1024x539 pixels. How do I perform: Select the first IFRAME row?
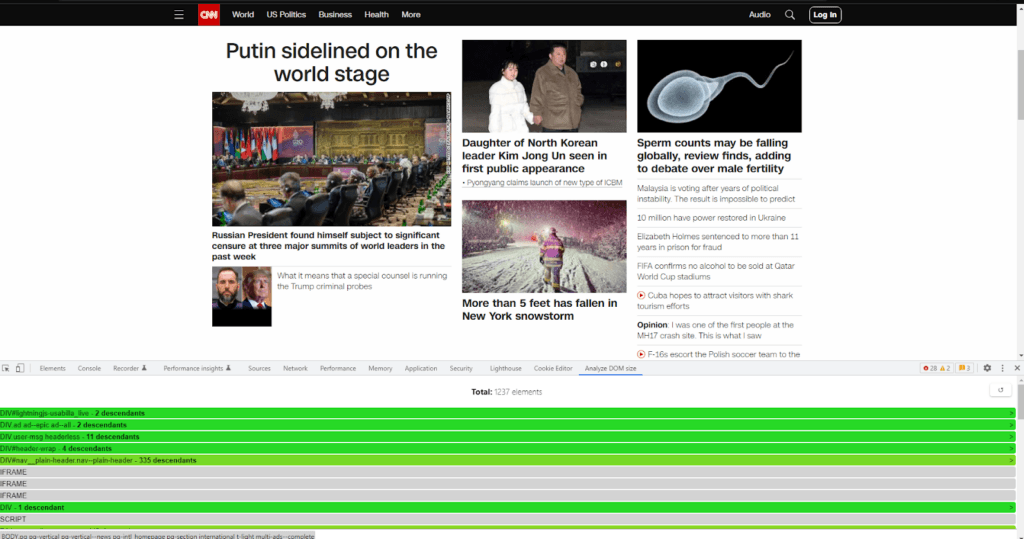point(507,472)
